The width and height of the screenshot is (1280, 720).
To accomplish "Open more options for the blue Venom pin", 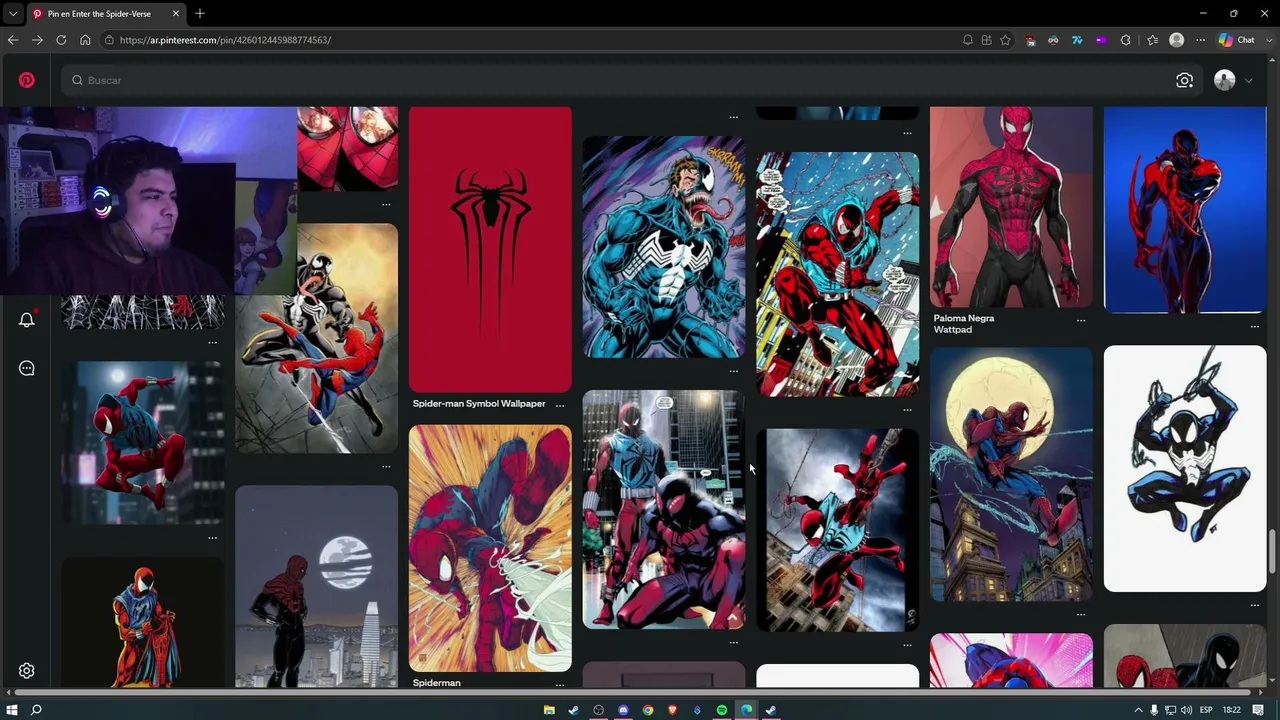I will 734,371.
